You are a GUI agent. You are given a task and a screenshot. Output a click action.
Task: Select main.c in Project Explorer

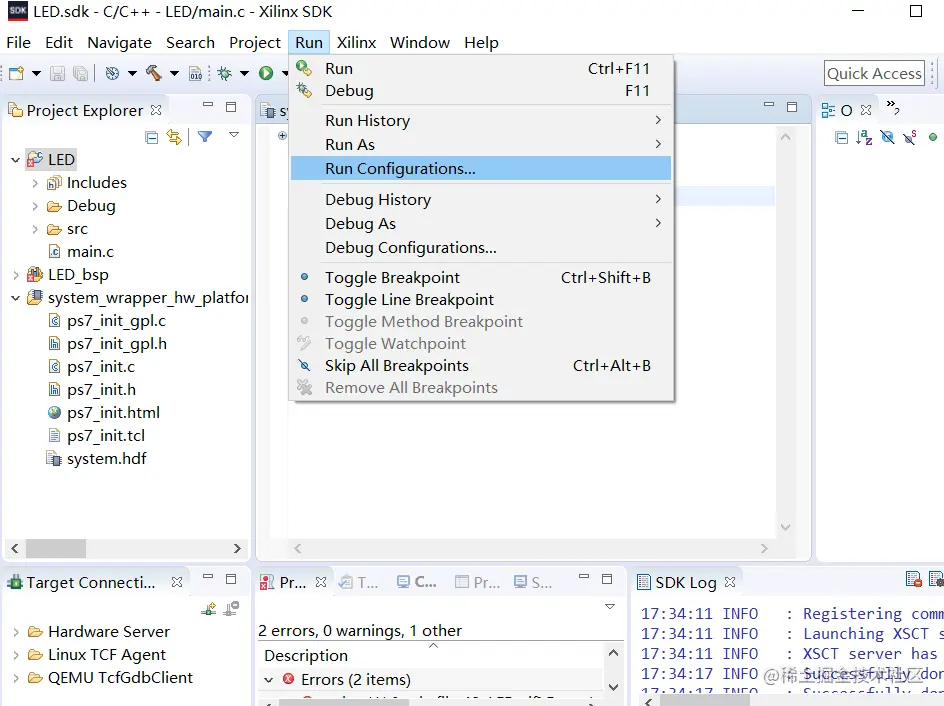coord(90,252)
